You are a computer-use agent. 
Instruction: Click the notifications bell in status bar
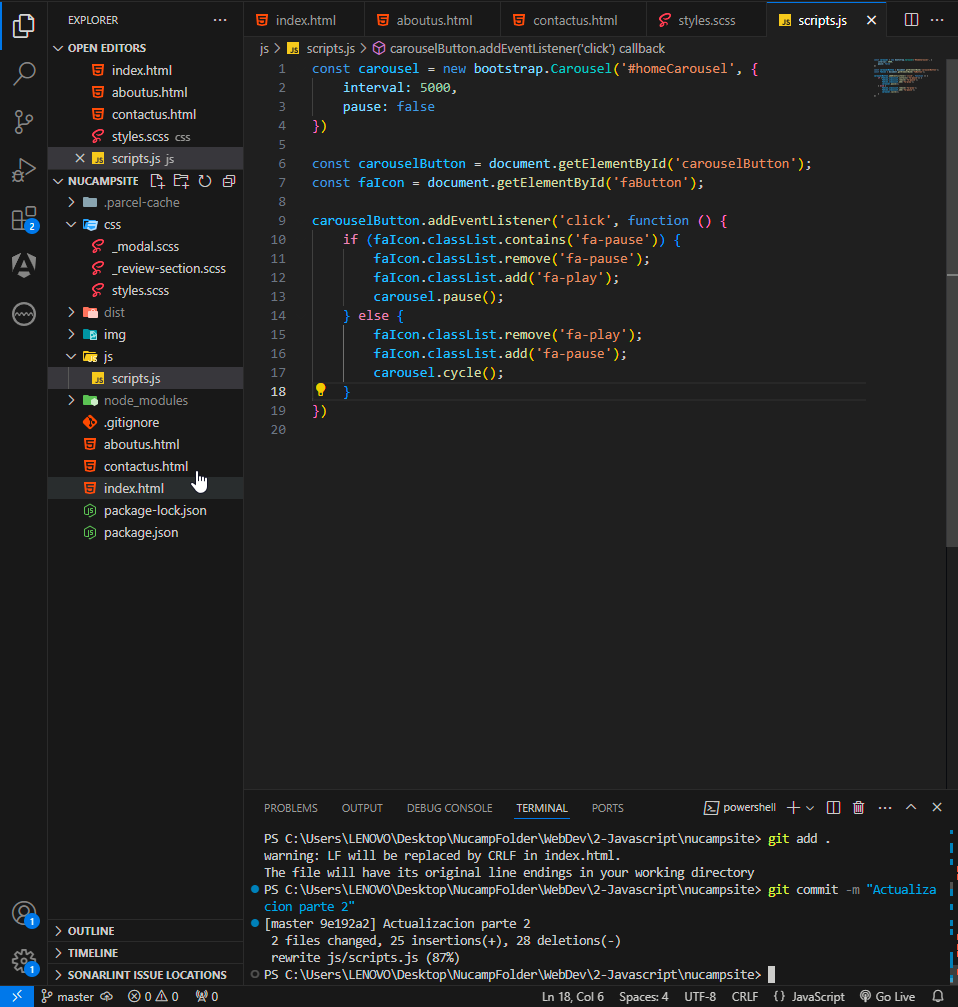[938, 997]
